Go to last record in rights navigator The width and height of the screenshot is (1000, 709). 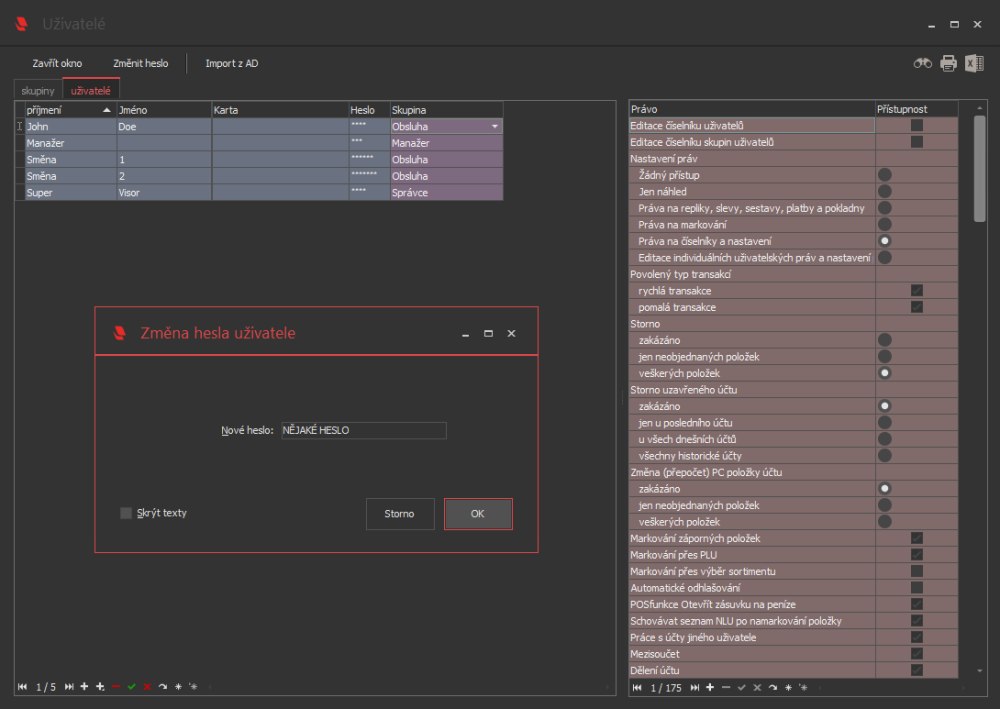[x=695, y=687]
